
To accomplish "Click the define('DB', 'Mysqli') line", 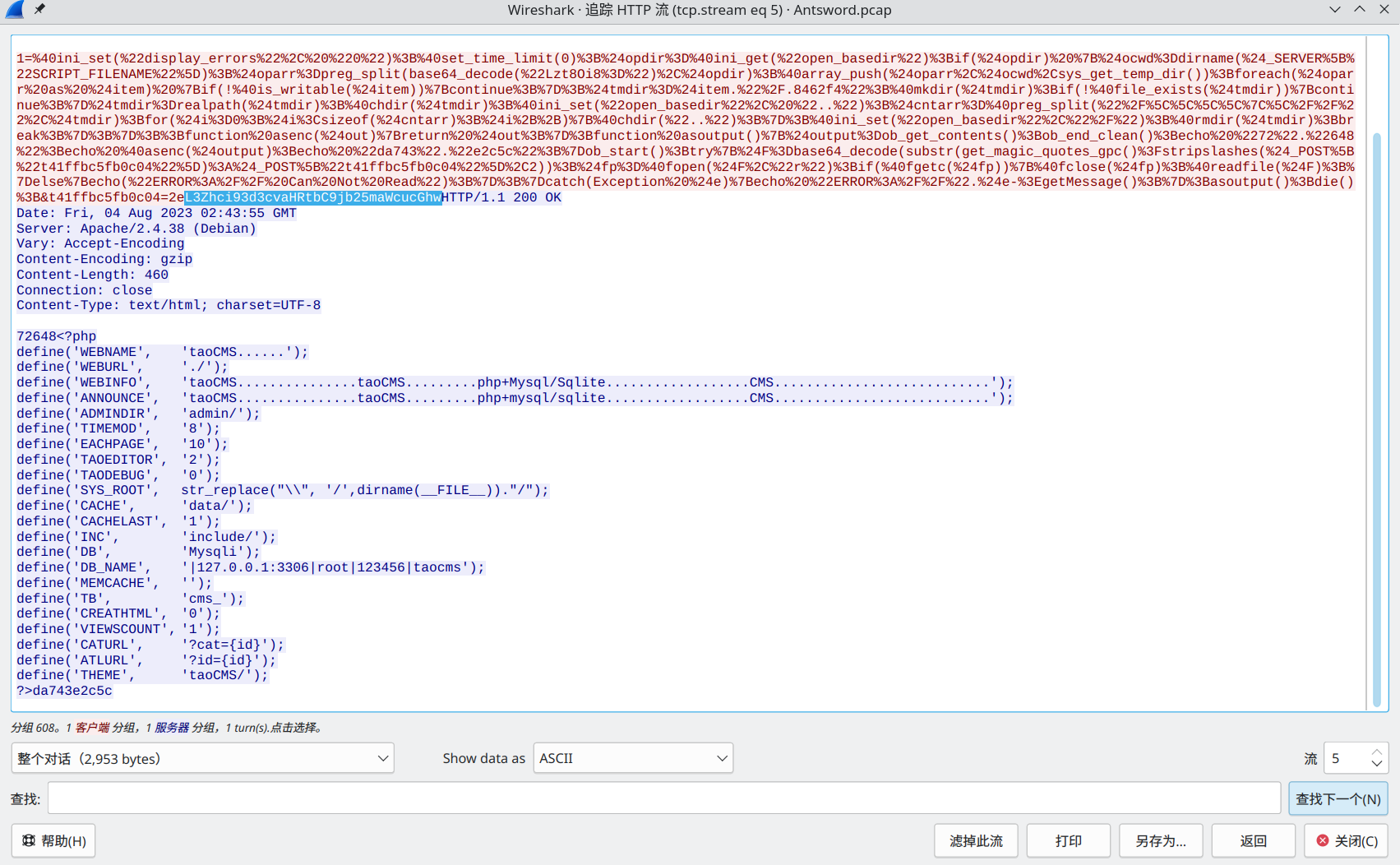I will [138, 552].
